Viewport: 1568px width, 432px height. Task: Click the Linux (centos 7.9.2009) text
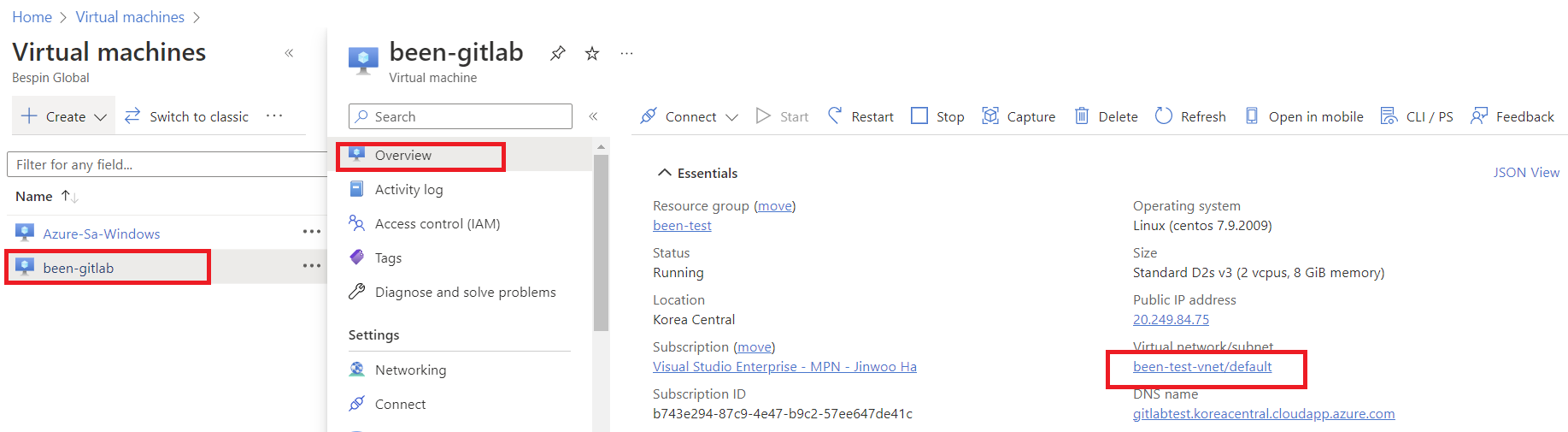(x=1202, y=226)
